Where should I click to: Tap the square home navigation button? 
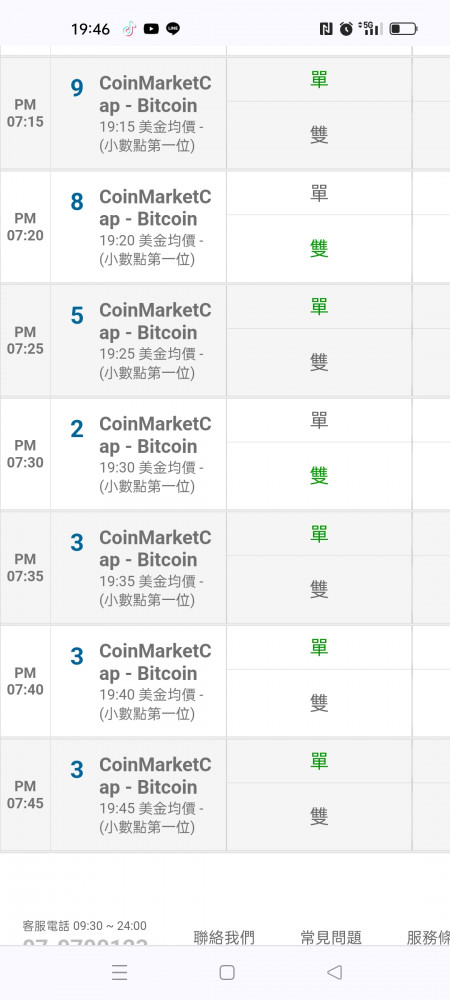point(227,972)
